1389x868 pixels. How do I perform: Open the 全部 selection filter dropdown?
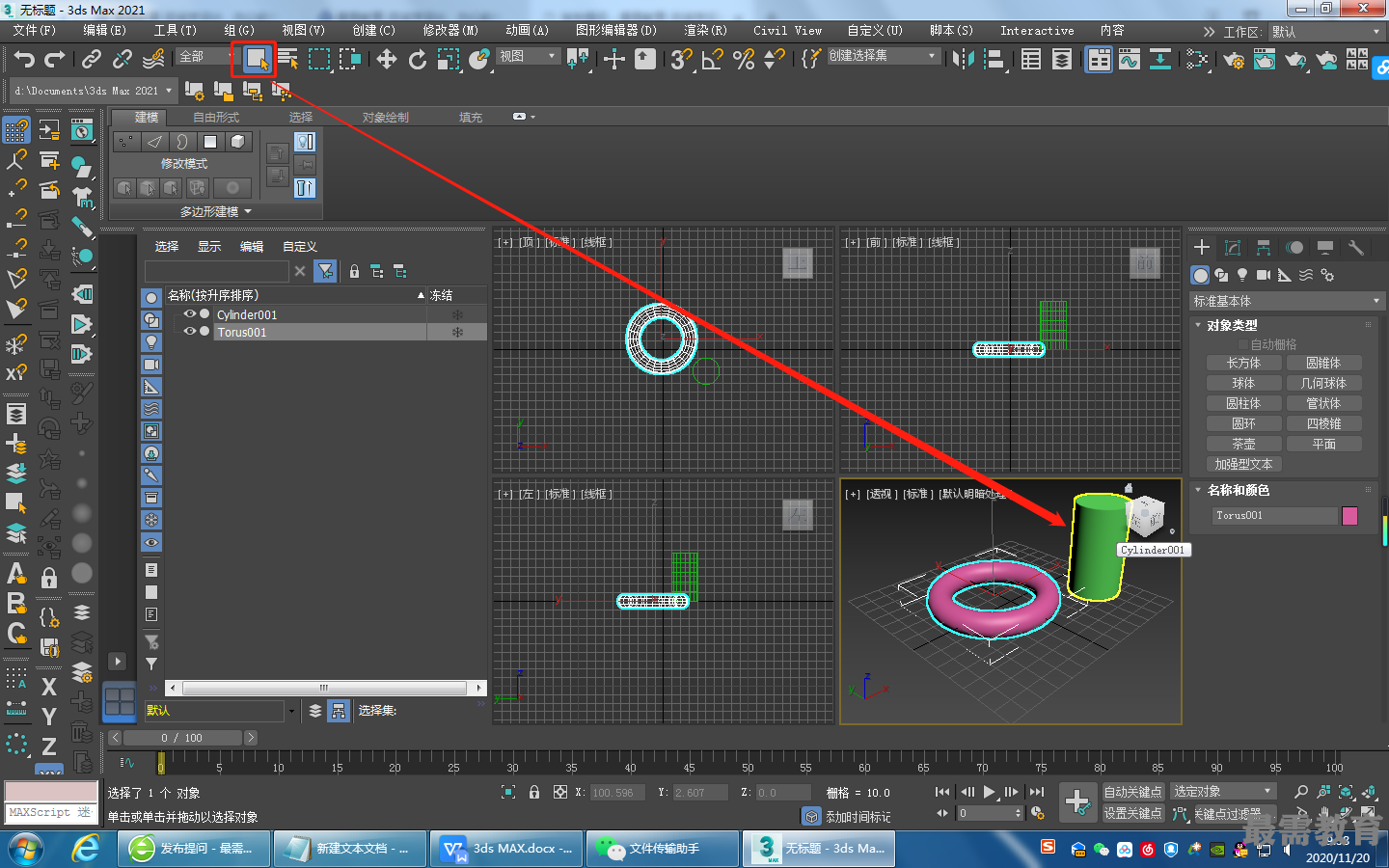(205, 56)
